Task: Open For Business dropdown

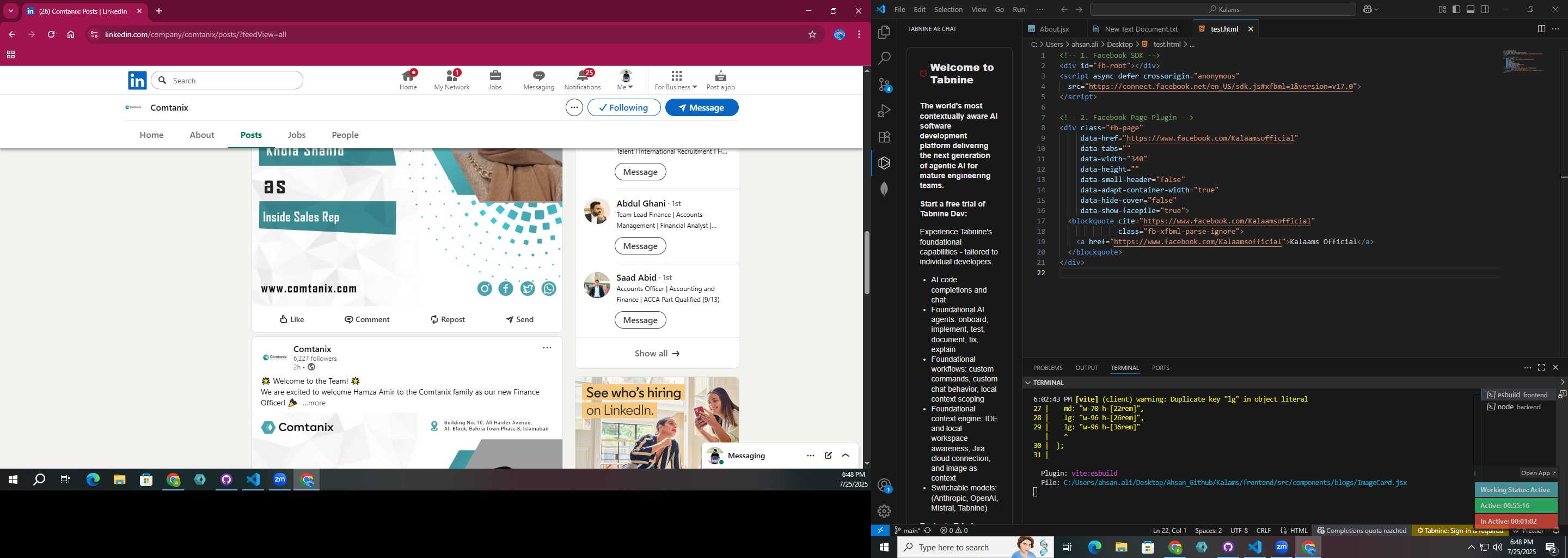Action: (676, 80)
